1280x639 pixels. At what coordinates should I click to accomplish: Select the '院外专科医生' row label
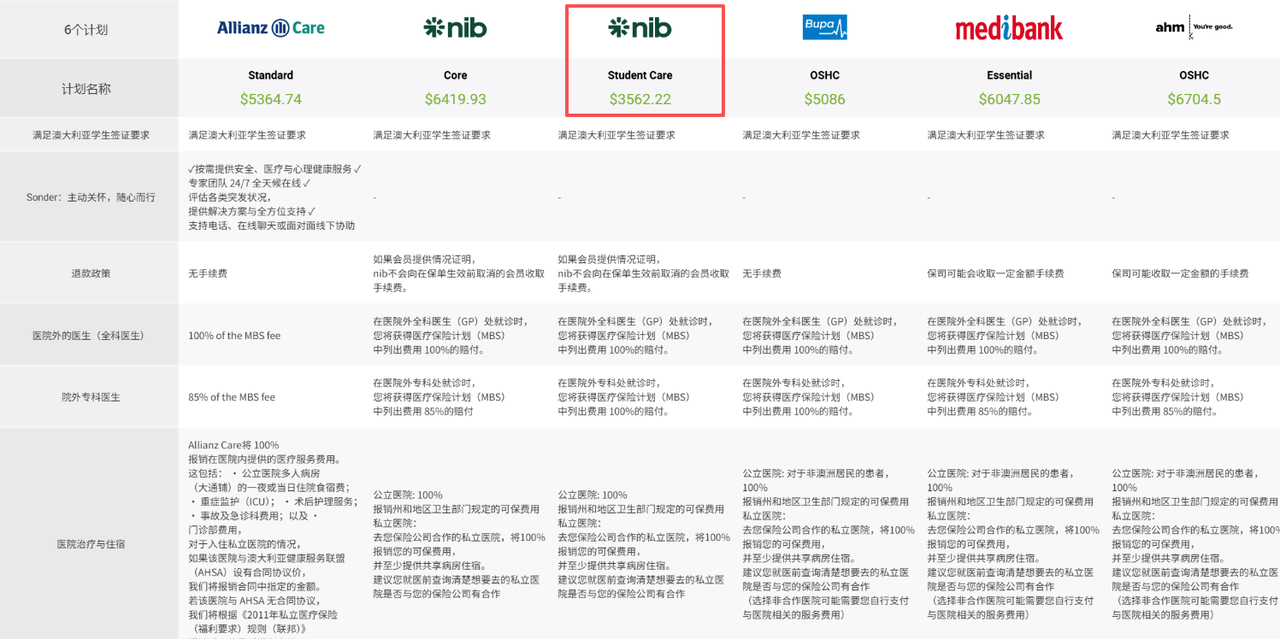[91, 397]
